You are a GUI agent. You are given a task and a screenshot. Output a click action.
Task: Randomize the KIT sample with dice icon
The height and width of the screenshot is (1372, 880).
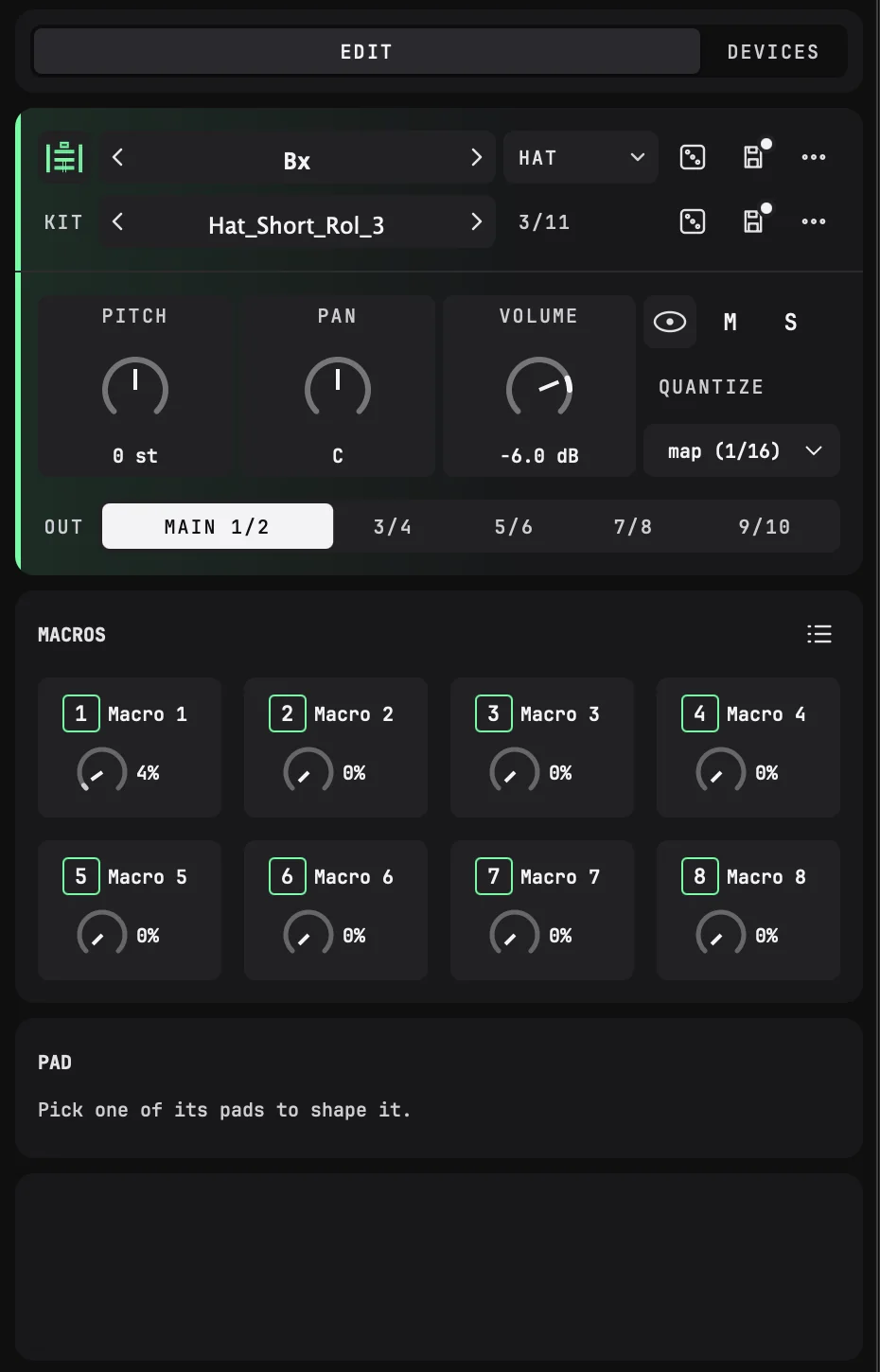pos(693,221)
